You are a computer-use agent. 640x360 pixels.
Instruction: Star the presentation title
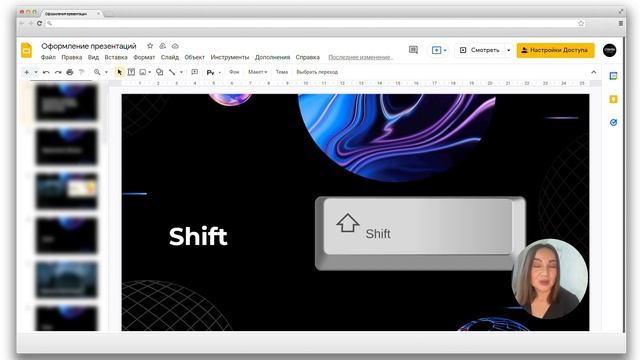[150, 46]
